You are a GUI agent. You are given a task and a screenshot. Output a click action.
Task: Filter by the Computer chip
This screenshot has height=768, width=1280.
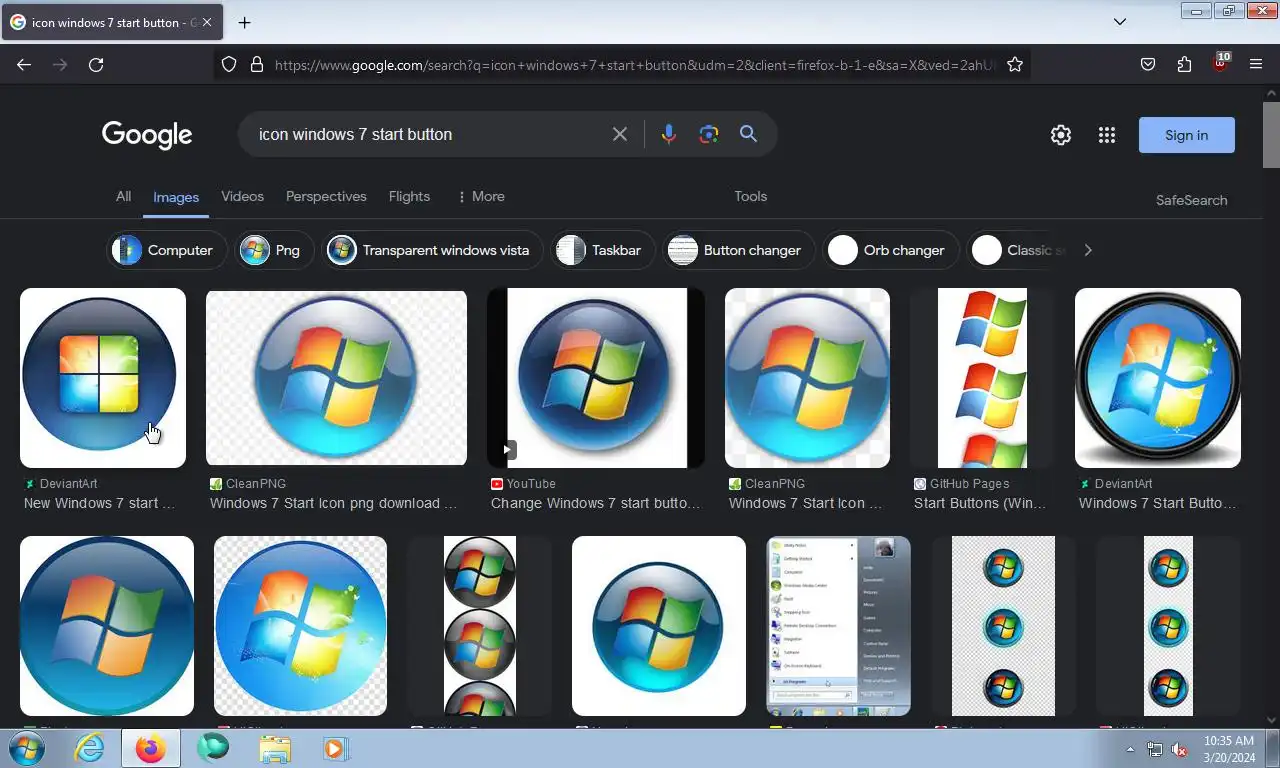167,250
